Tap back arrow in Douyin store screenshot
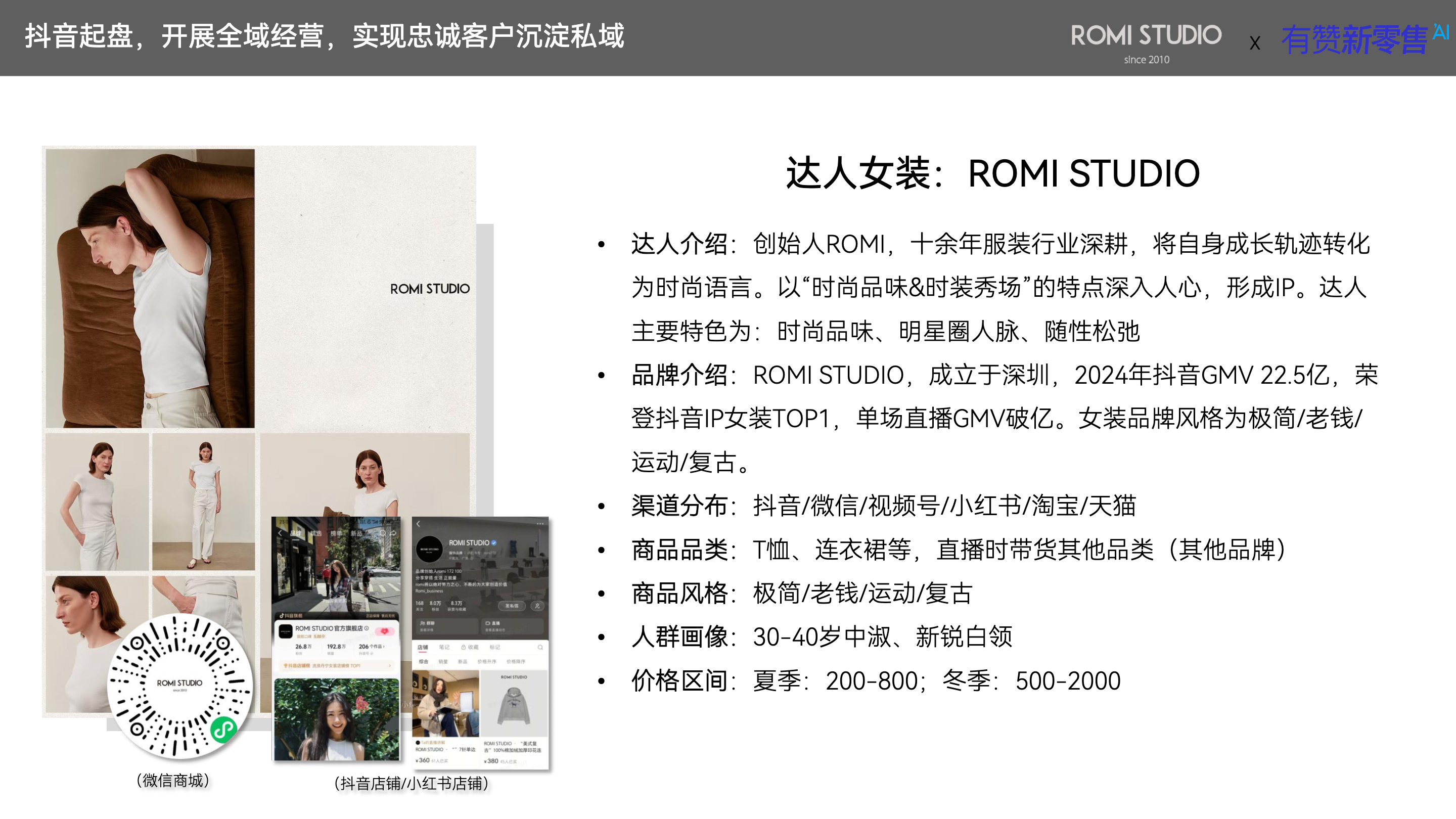This screenshot has width=1456, height=819. pos(281,533)
